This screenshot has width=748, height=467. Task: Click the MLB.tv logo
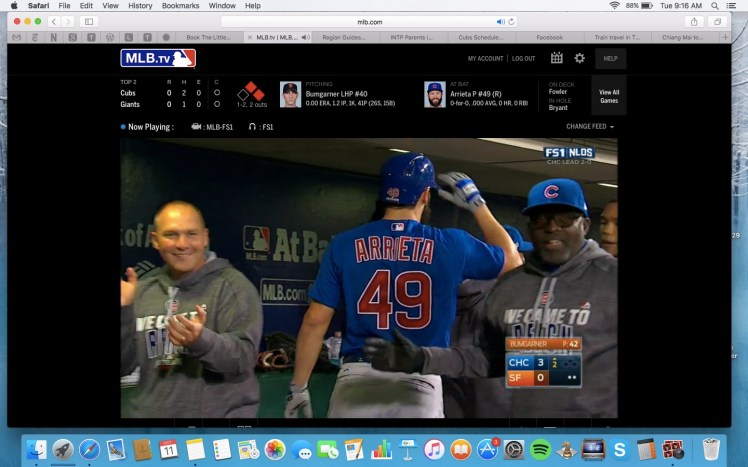[158, 58]
